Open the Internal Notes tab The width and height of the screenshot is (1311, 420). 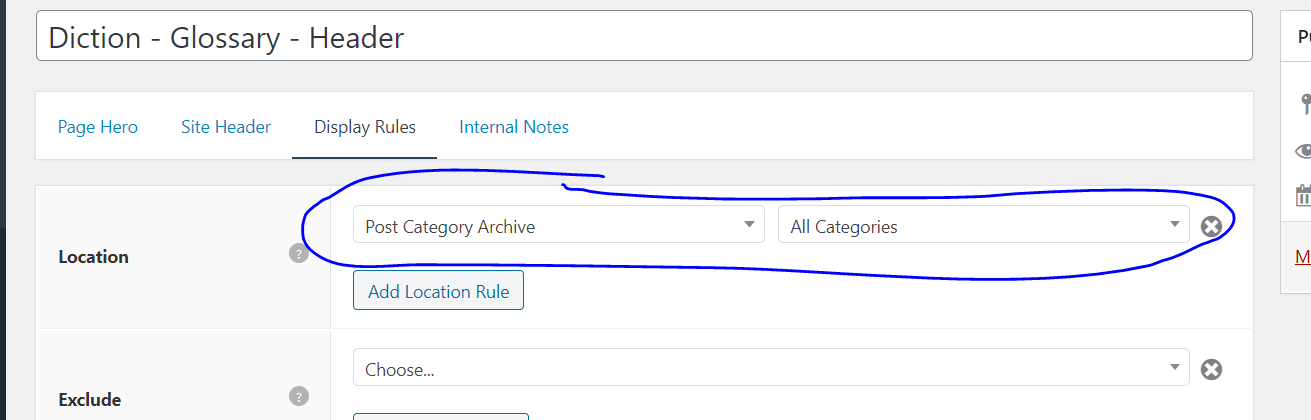pyautogui.click(x=514, y=127)
